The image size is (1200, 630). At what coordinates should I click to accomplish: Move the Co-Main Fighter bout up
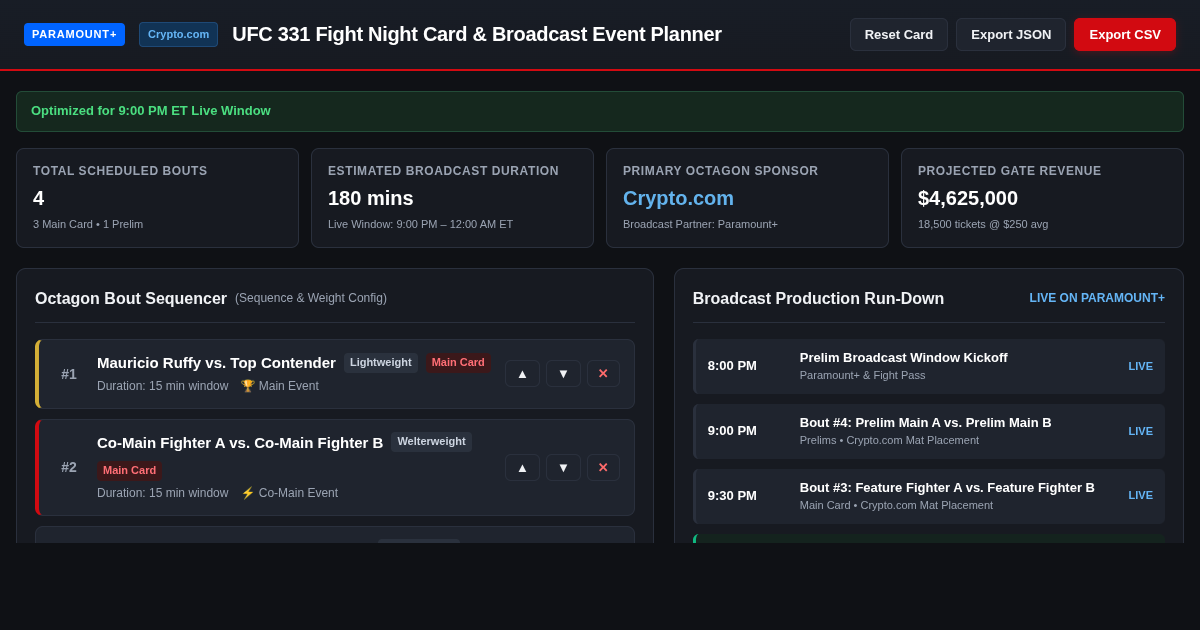(522, 468)
